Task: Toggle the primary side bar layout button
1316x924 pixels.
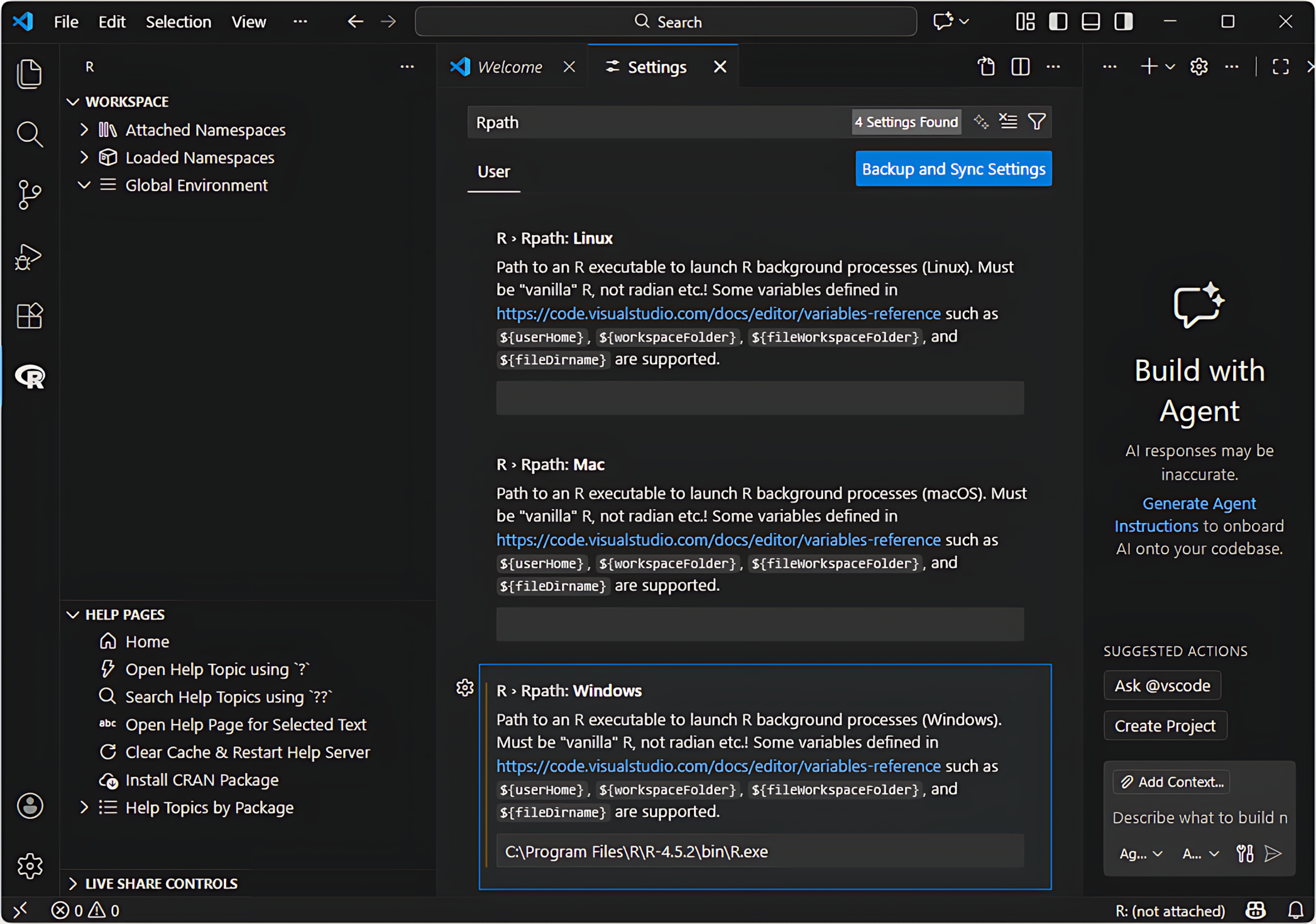Action: tap(1058, 21)
